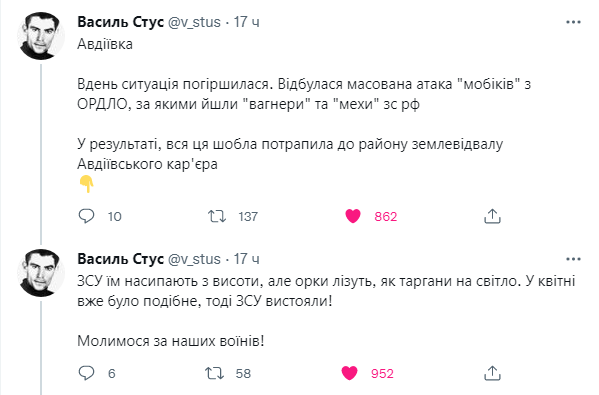Unlike the first tweet with 862 likes
This screenshot has height=395, width=599.
point(353,216)
